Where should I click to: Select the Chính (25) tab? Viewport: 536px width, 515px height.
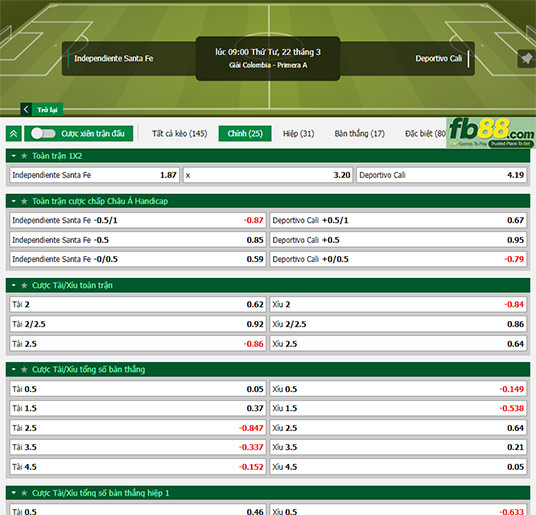(x=245, y=134)
